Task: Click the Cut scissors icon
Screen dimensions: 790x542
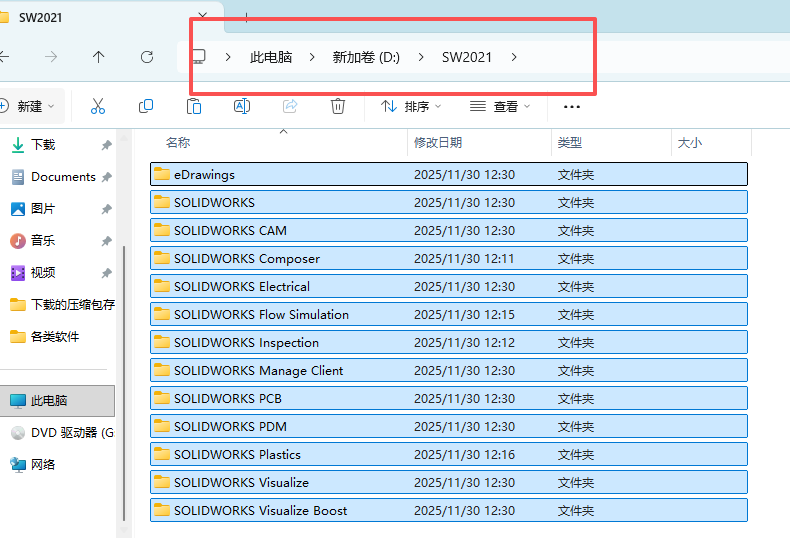Action: [98, 106]
